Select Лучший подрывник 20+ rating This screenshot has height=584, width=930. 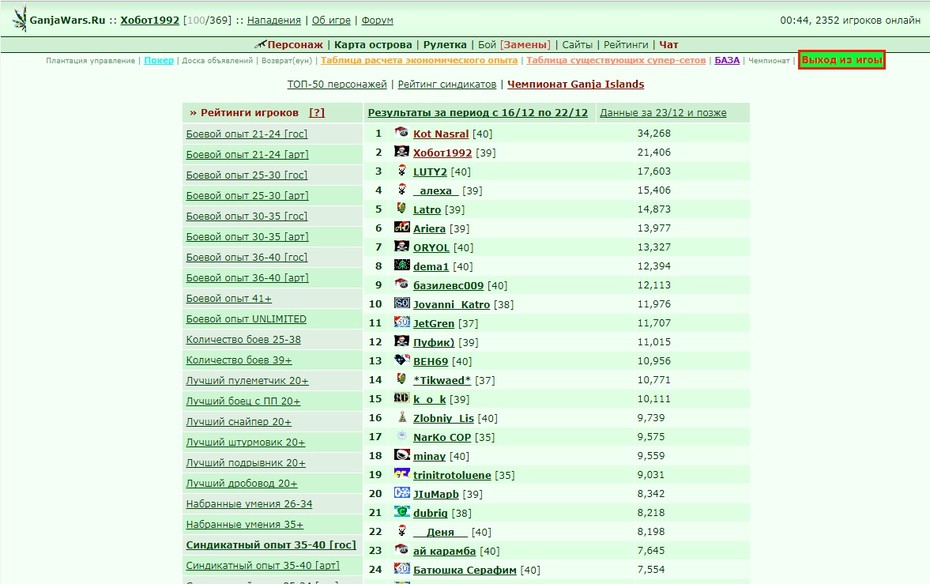[246, 462]
